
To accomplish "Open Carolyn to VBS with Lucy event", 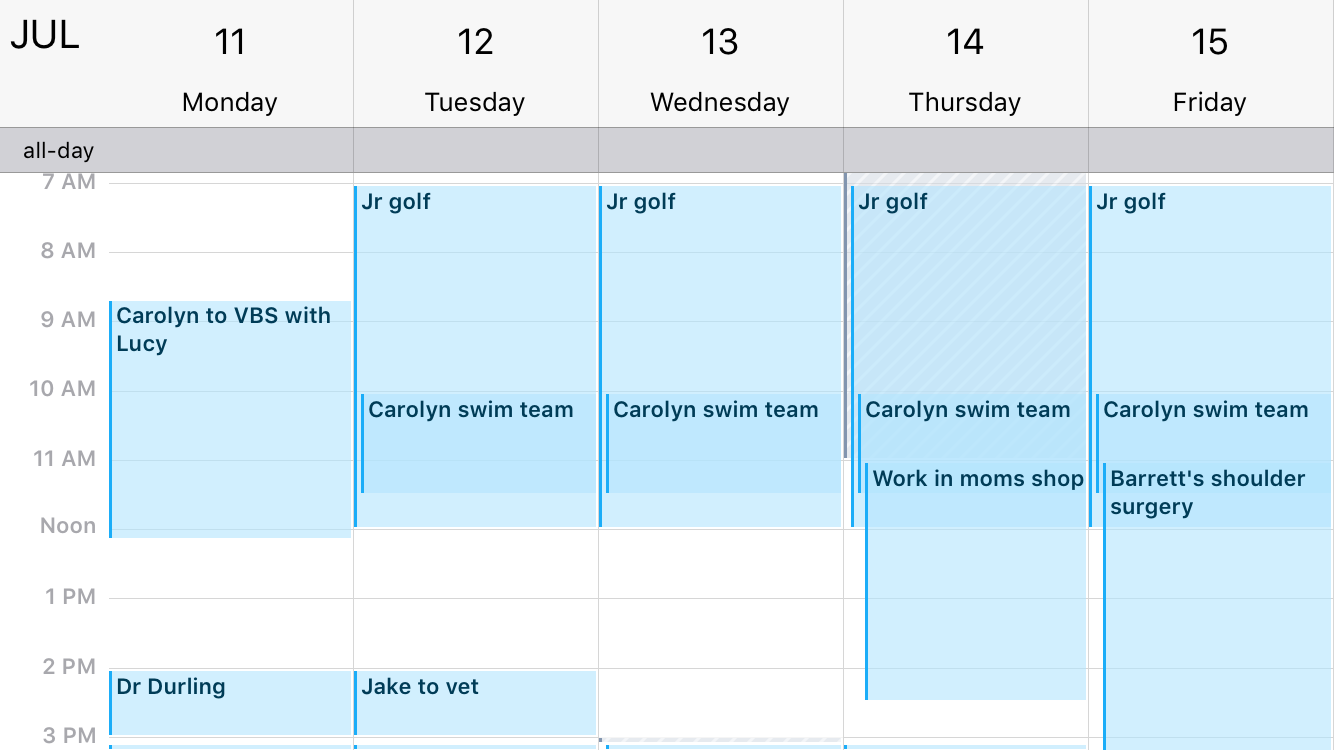I will pos(230,419).
